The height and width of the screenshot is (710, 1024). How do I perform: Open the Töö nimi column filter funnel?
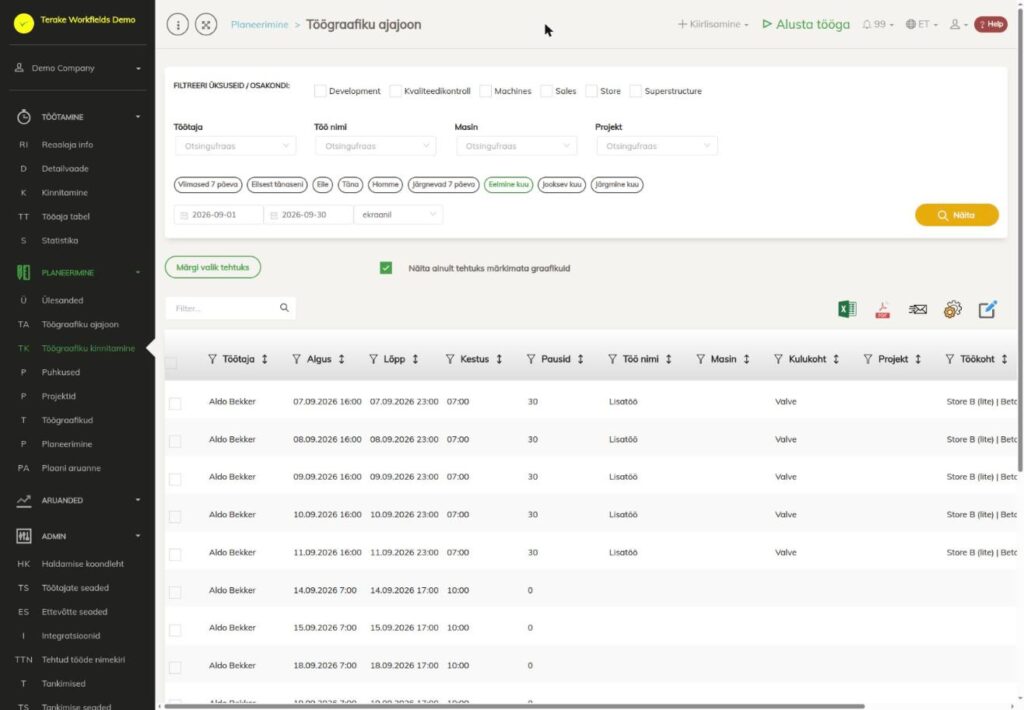click(613, 359)
